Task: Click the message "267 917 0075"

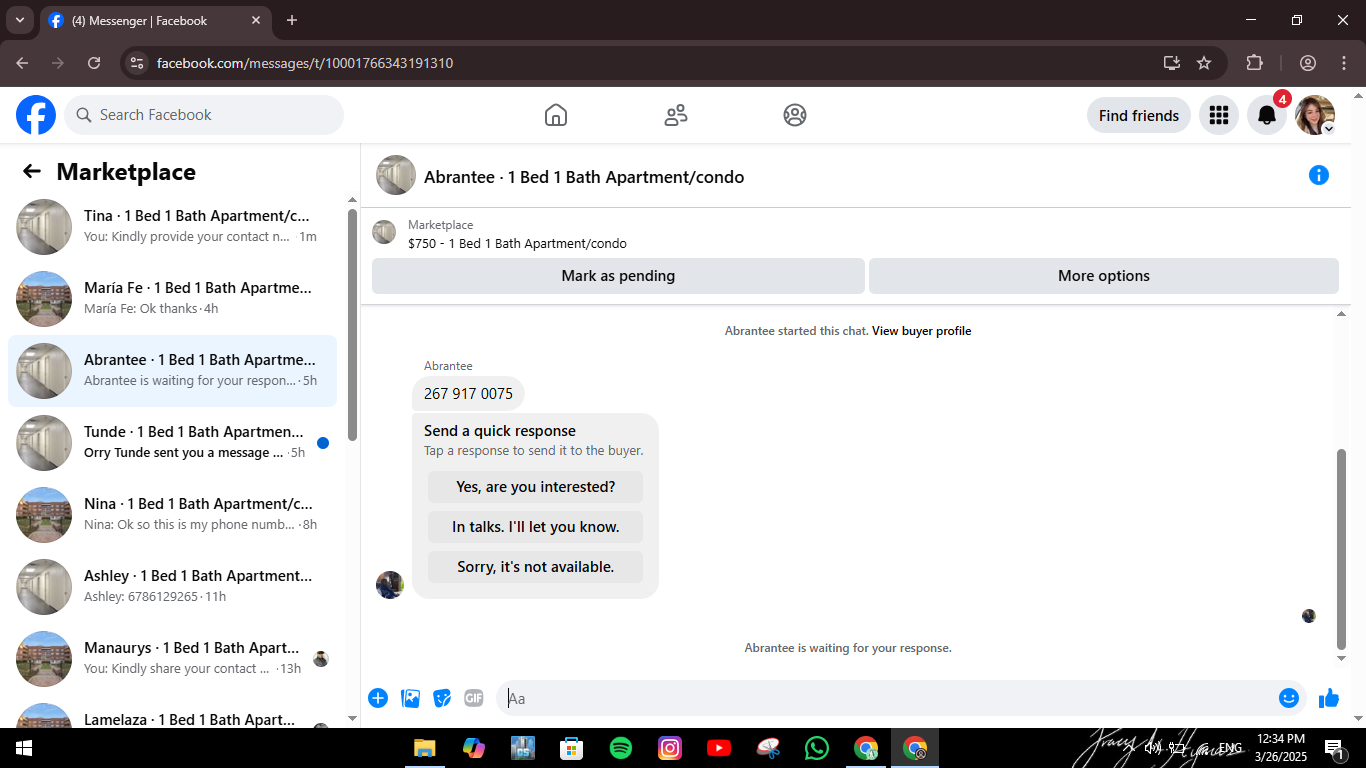Action: point(468,394)
